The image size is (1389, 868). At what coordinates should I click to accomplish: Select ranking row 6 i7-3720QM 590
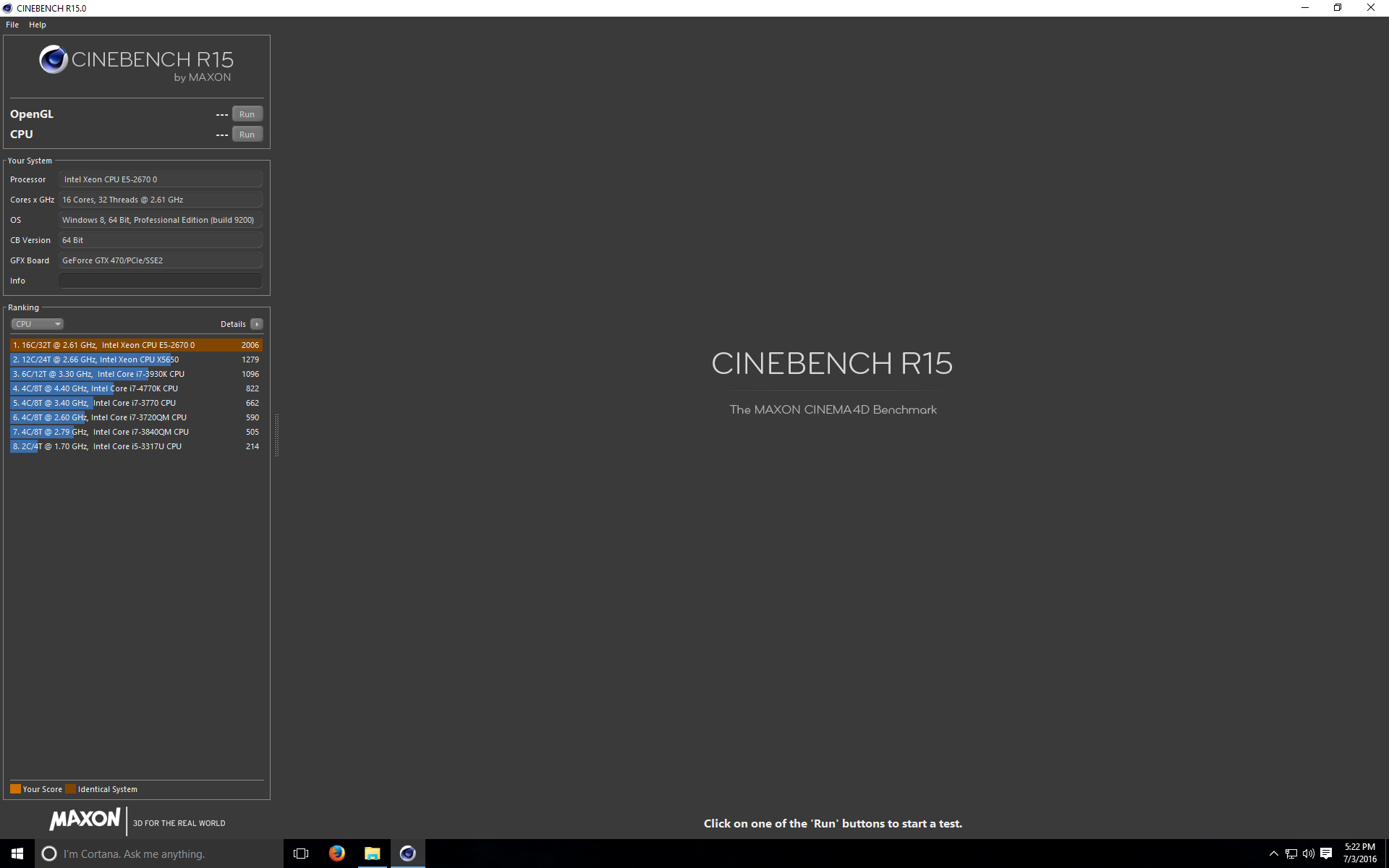click(136, 417)
